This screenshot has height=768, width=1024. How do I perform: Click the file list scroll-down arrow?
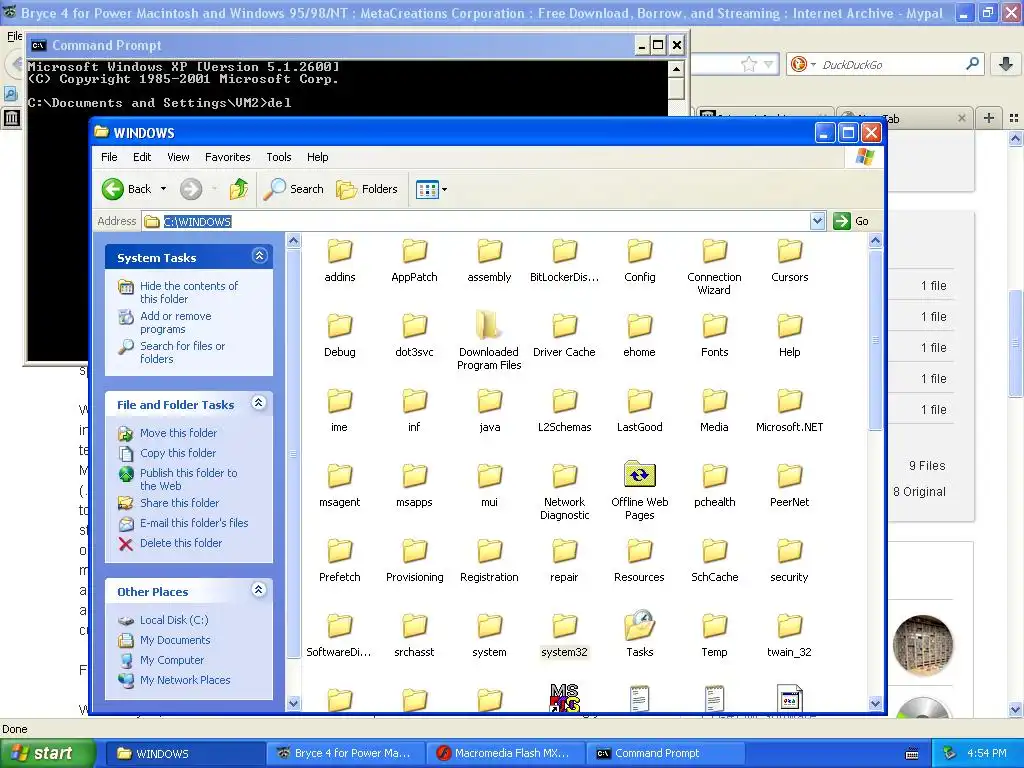click(x=875, y=703)
